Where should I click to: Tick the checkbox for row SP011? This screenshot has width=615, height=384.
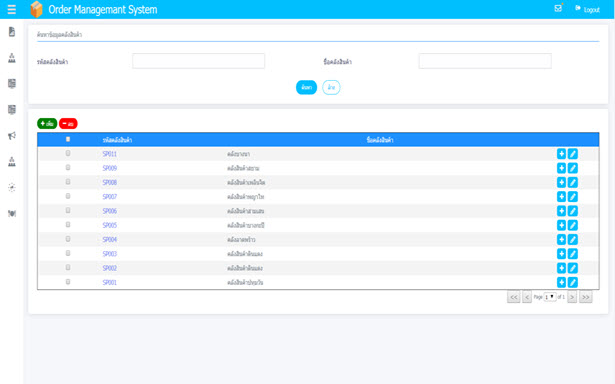[x=68, y=153]
